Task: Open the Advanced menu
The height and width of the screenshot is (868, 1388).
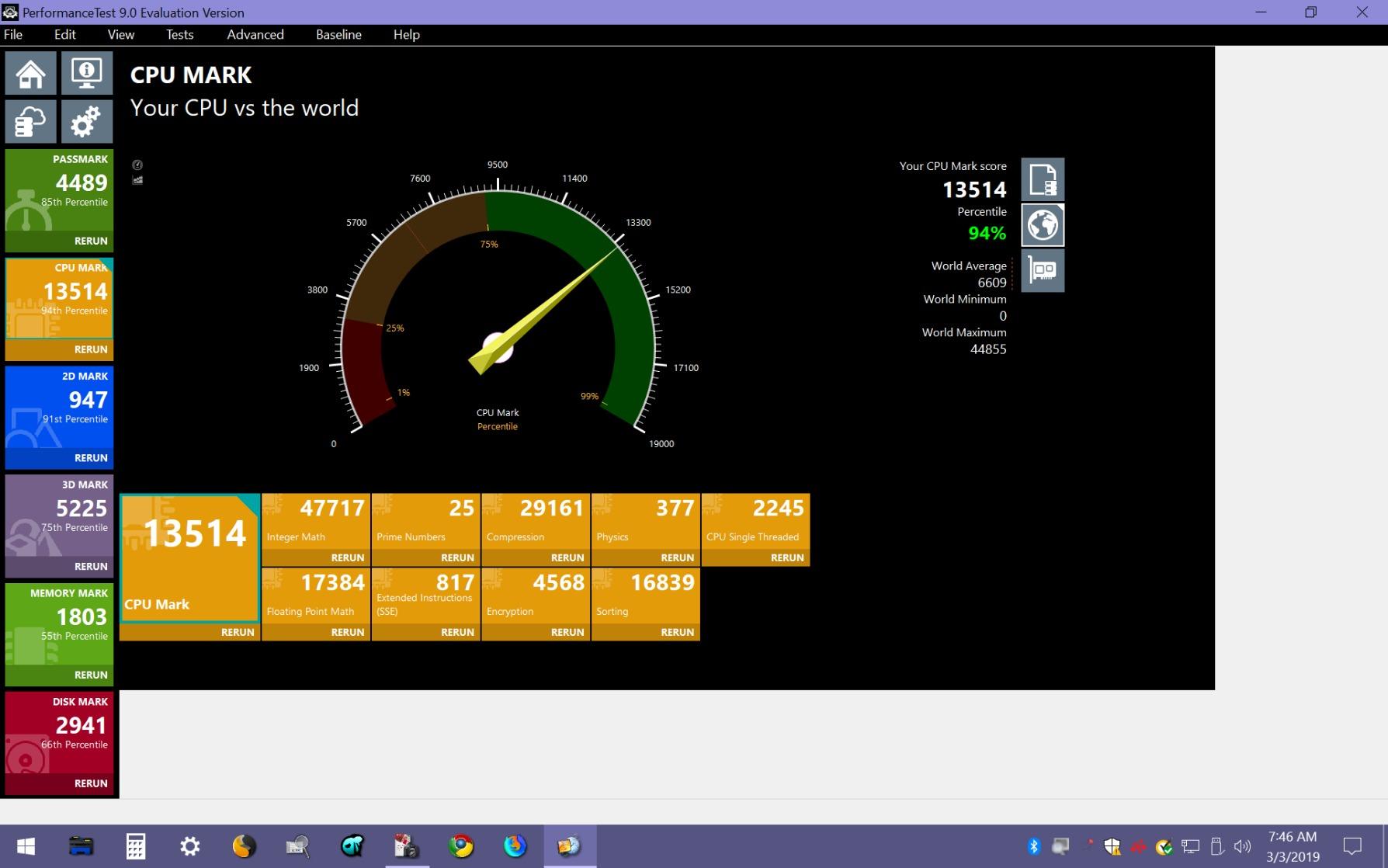Action: [x=255, y=34]
